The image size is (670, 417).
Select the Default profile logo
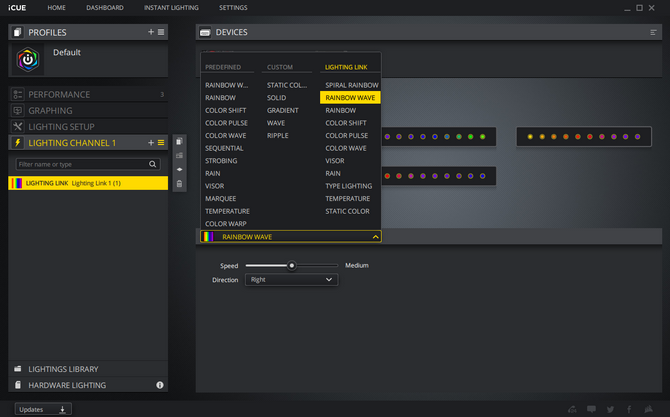(x=28, y=60)
